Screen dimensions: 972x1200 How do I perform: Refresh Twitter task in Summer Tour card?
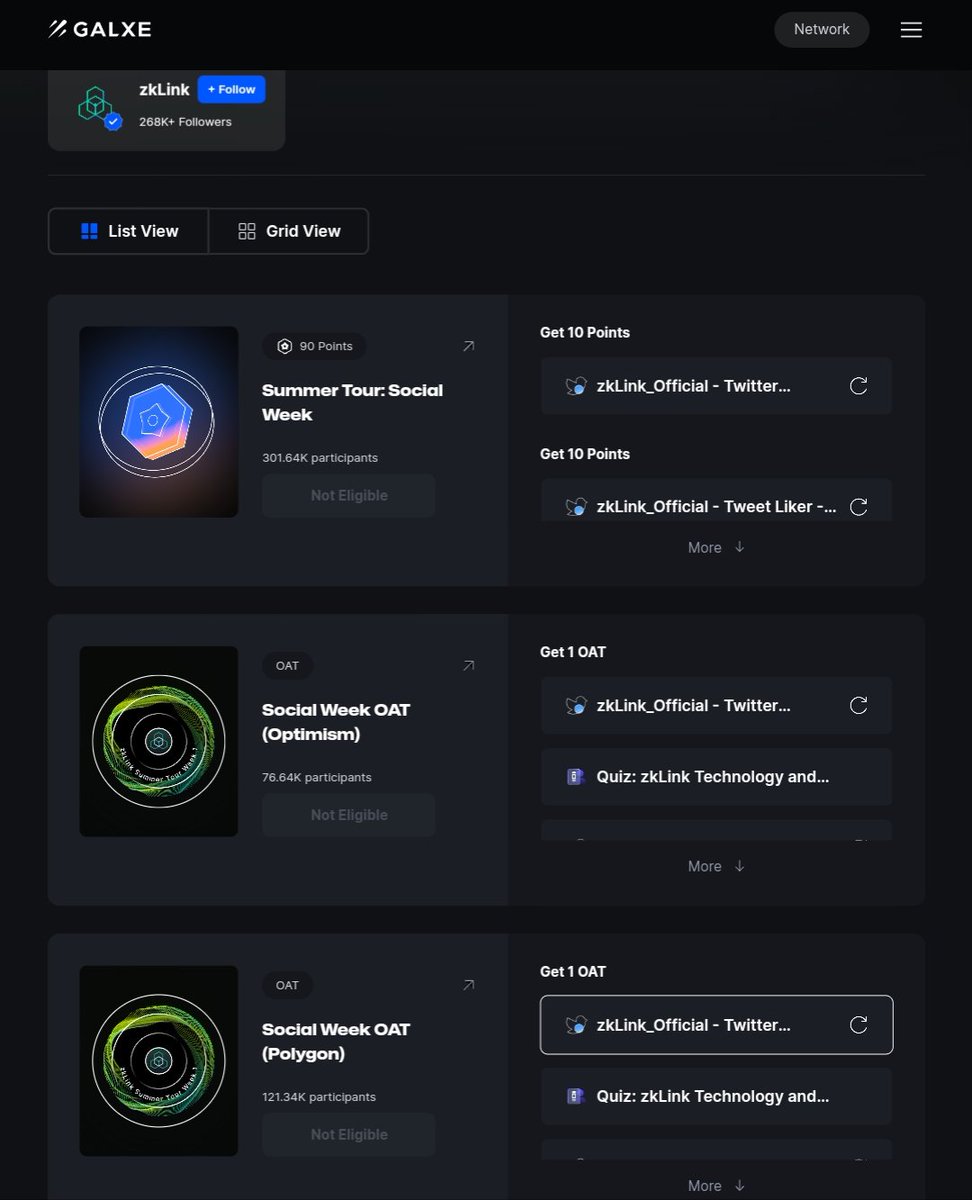[858, 386]
